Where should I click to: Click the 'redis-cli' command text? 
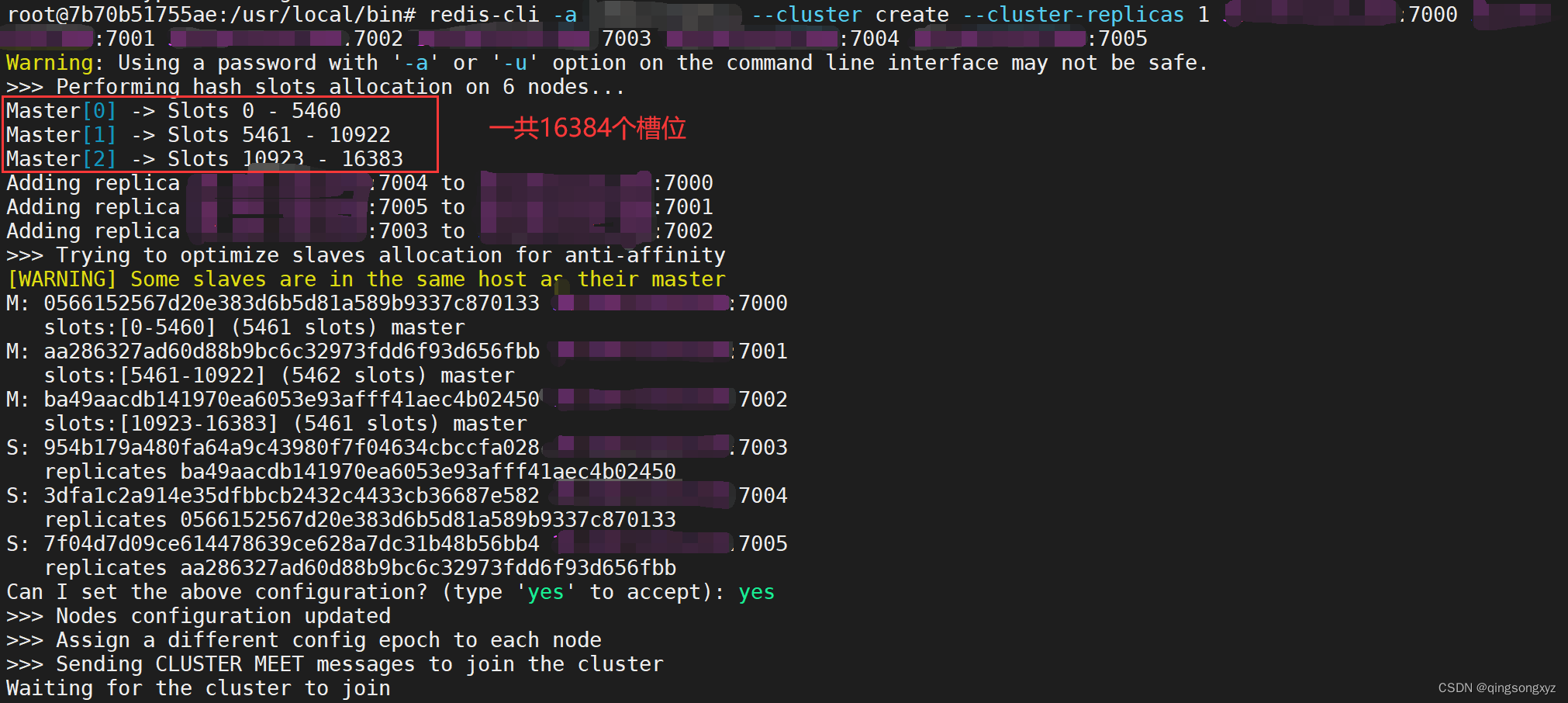click(x=484, y=15)
